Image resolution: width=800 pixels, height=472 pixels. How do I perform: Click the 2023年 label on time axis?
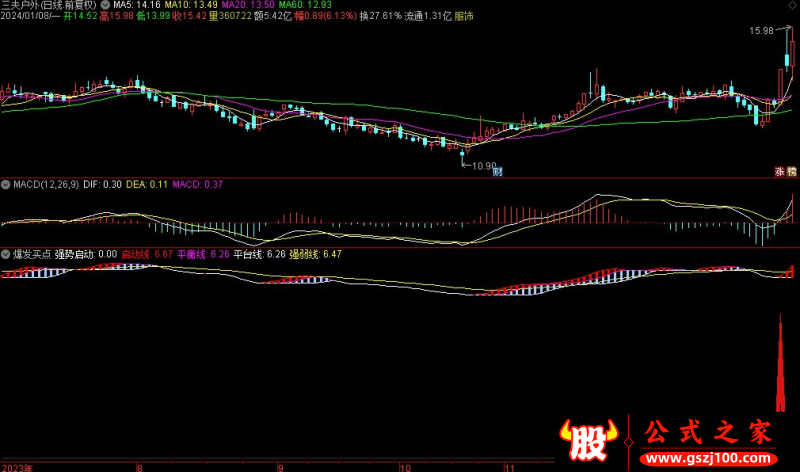pyautogui.click(x=16, y=468)
